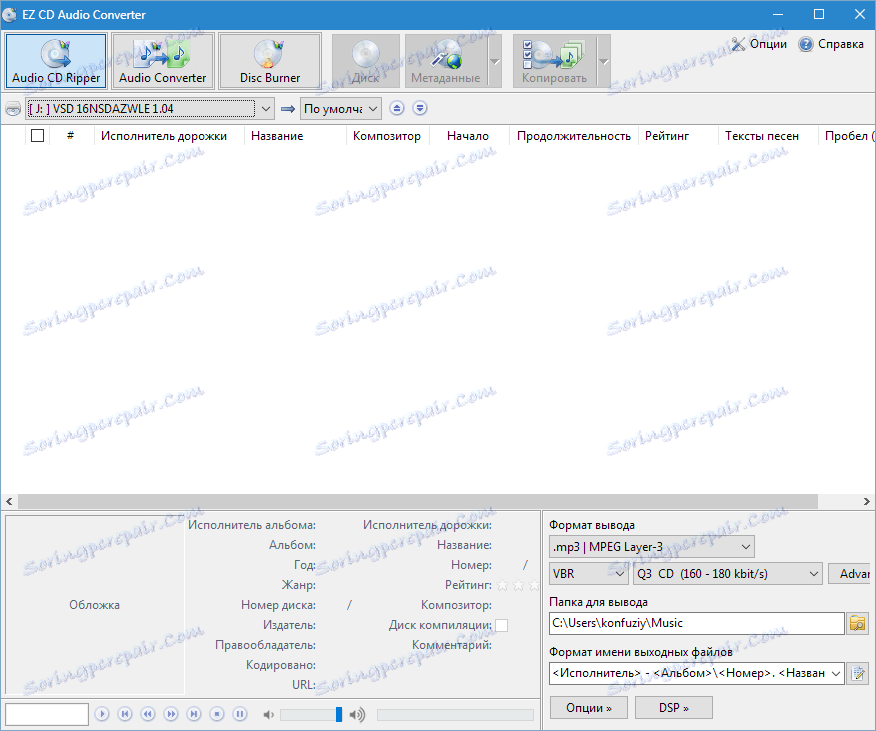Set rating with second star
Screen dimensions: 876x731
point(518,585)
